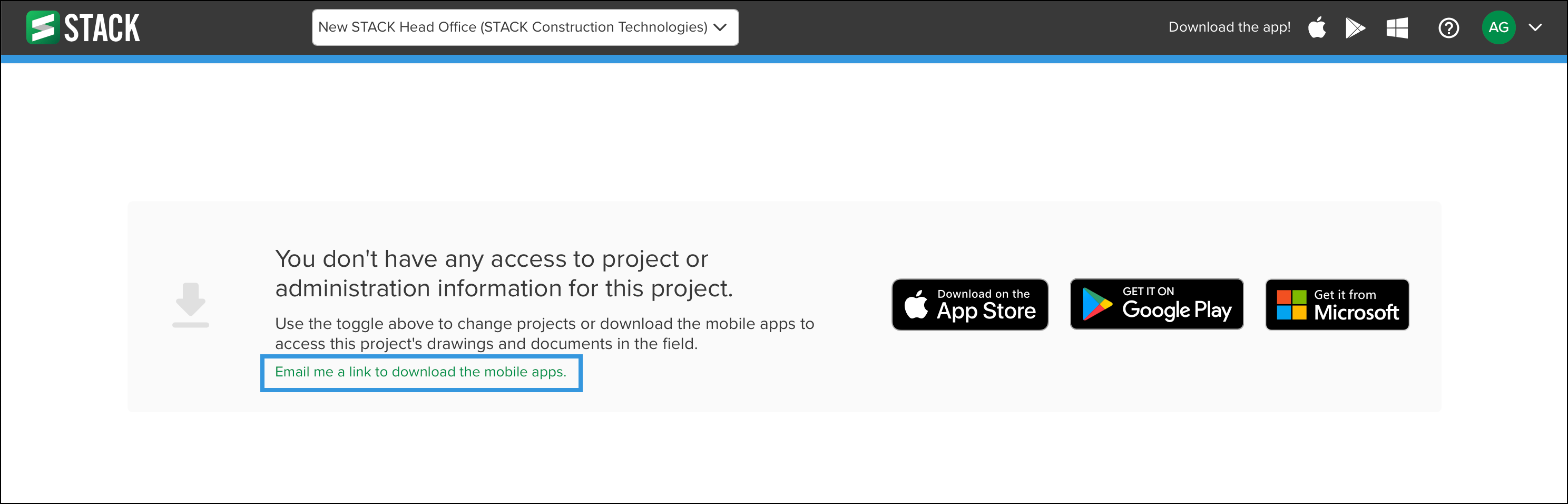Click the chevron inside the project selector
Viewport: 1568px width, 504px height.
click(720, 27)
